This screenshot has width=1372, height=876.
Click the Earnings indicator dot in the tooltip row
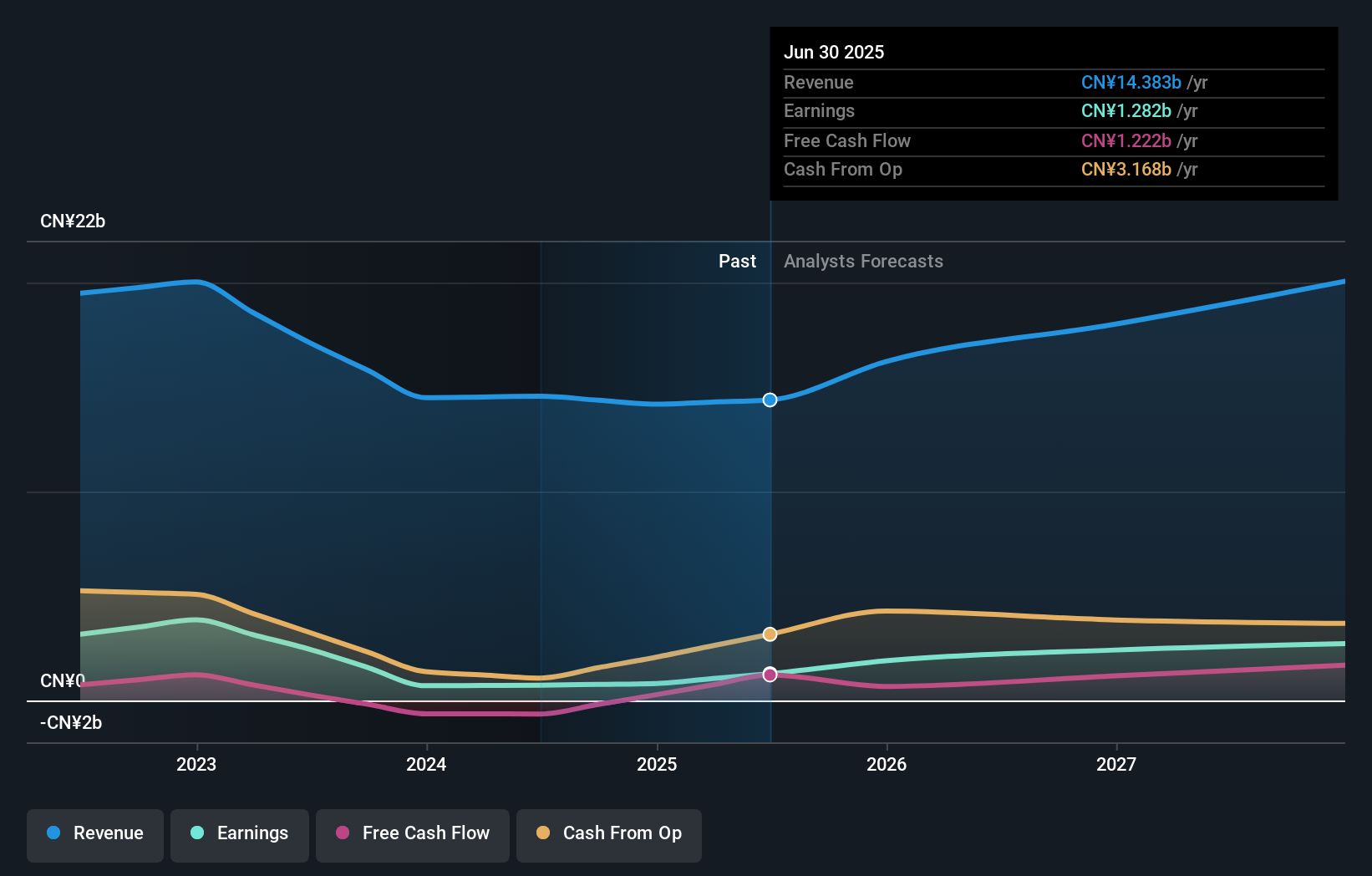pos(1126,111)
